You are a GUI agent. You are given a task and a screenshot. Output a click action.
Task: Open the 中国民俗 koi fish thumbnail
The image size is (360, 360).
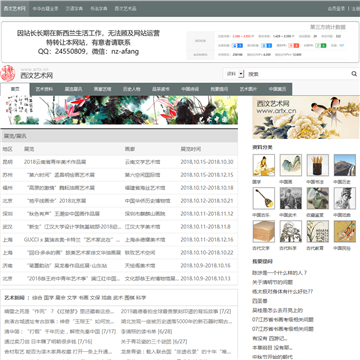(x=345, y=231)
